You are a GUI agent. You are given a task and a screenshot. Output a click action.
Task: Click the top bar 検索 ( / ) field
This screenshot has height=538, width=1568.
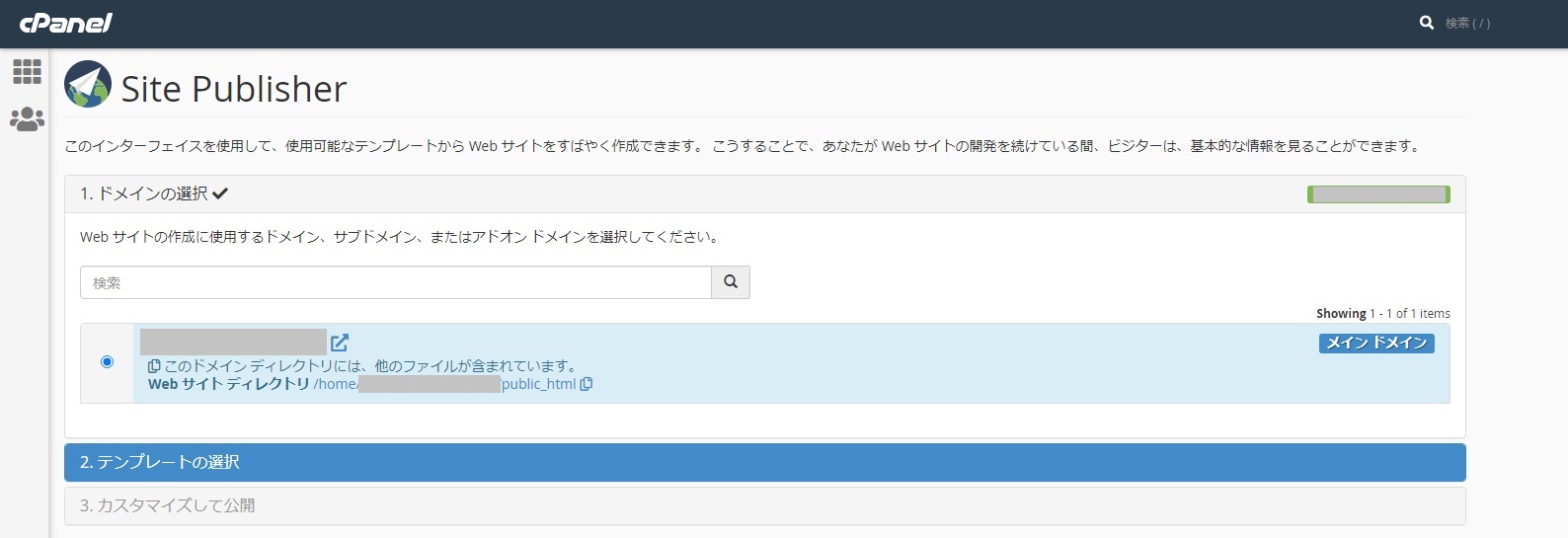[x=1468, y=23]
